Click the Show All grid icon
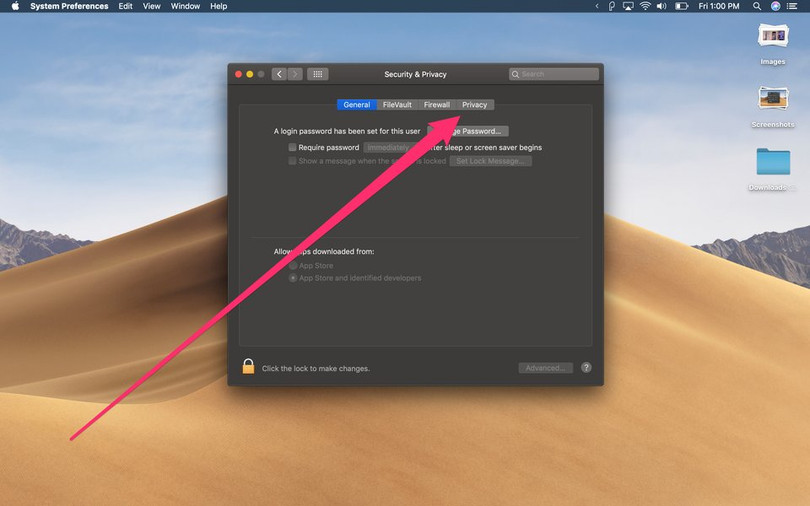Image resolution: width=810 pixels, height=506 pixels. tap(317, 74)
